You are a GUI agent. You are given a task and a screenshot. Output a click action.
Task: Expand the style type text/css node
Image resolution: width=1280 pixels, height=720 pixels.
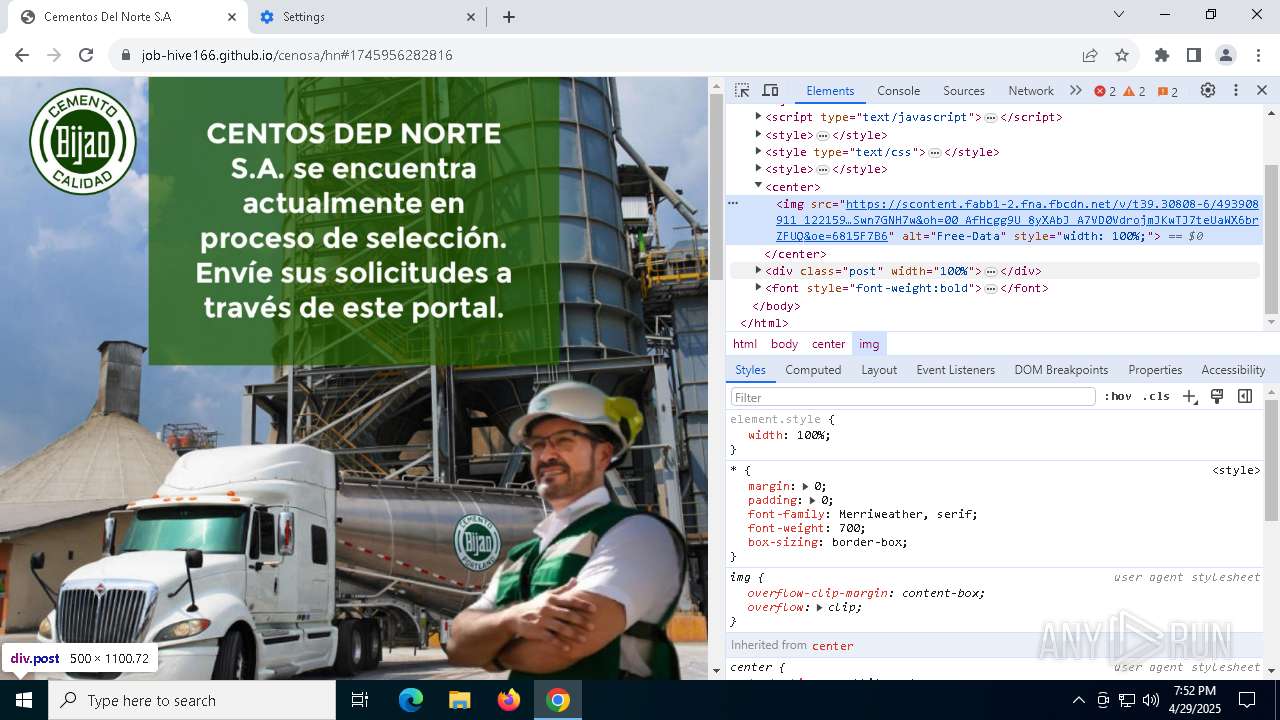tap(758, 152)
